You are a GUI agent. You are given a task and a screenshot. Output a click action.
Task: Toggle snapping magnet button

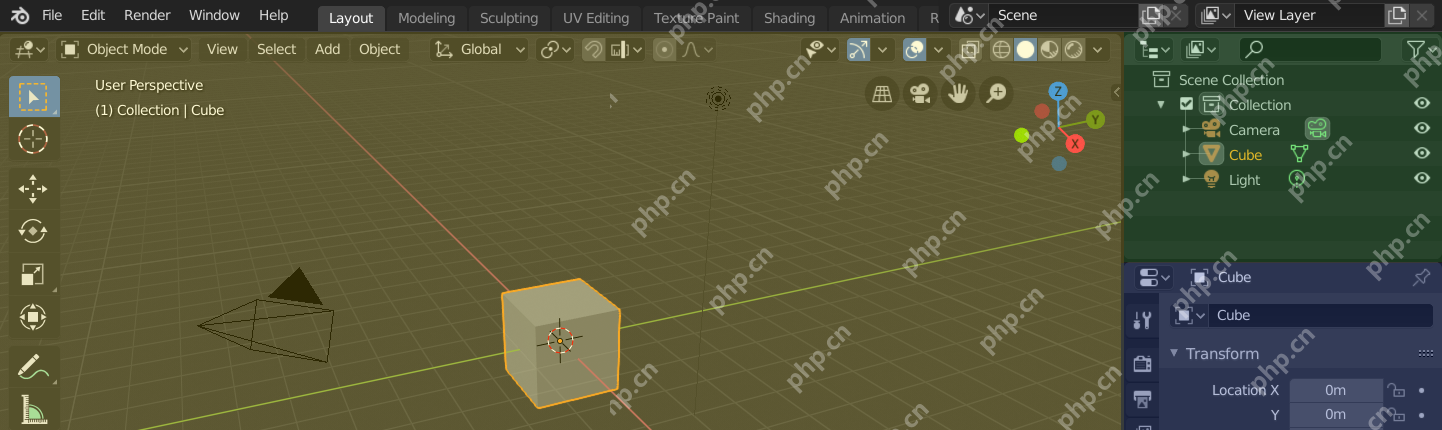593,49
